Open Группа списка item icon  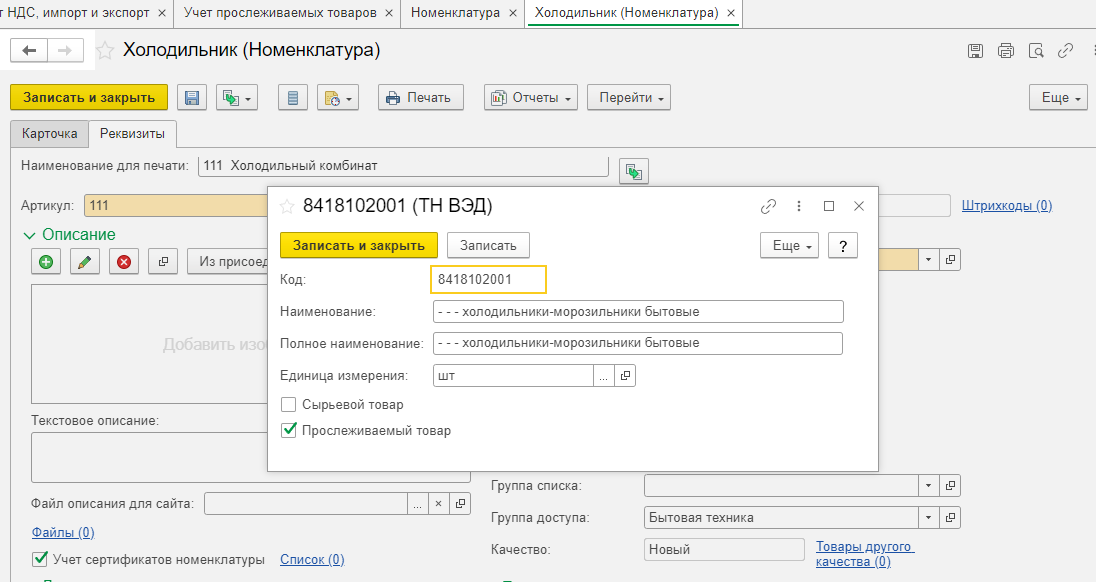(951, 486)
